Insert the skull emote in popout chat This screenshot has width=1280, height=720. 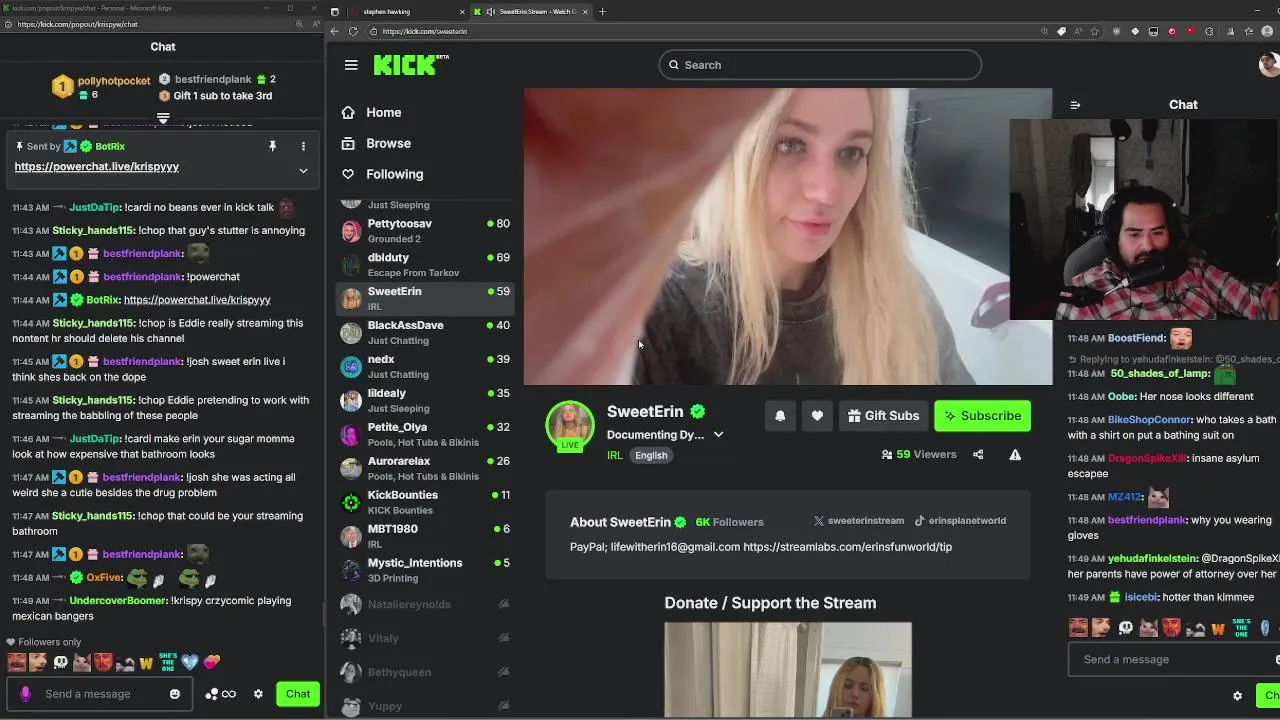60,662
